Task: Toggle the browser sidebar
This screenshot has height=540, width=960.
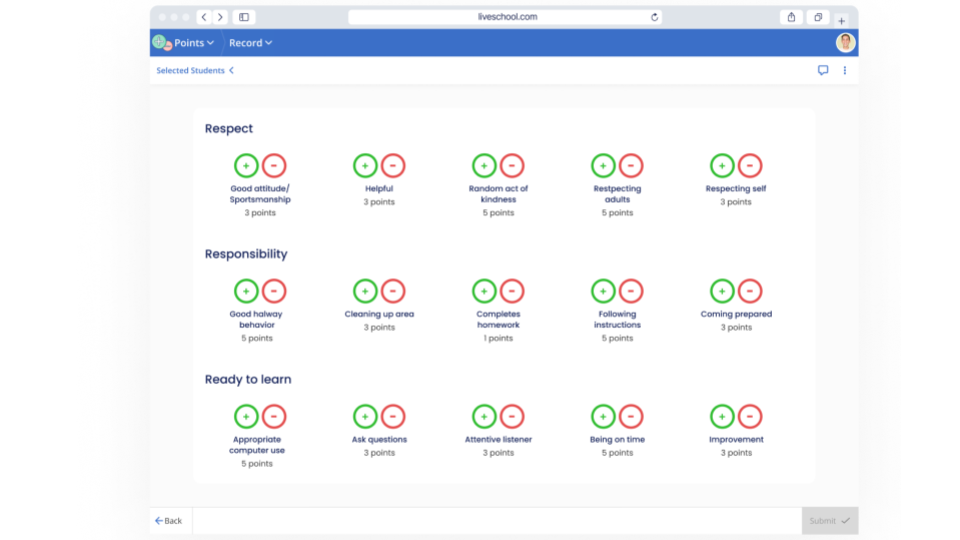Action: tap(244, 17)
